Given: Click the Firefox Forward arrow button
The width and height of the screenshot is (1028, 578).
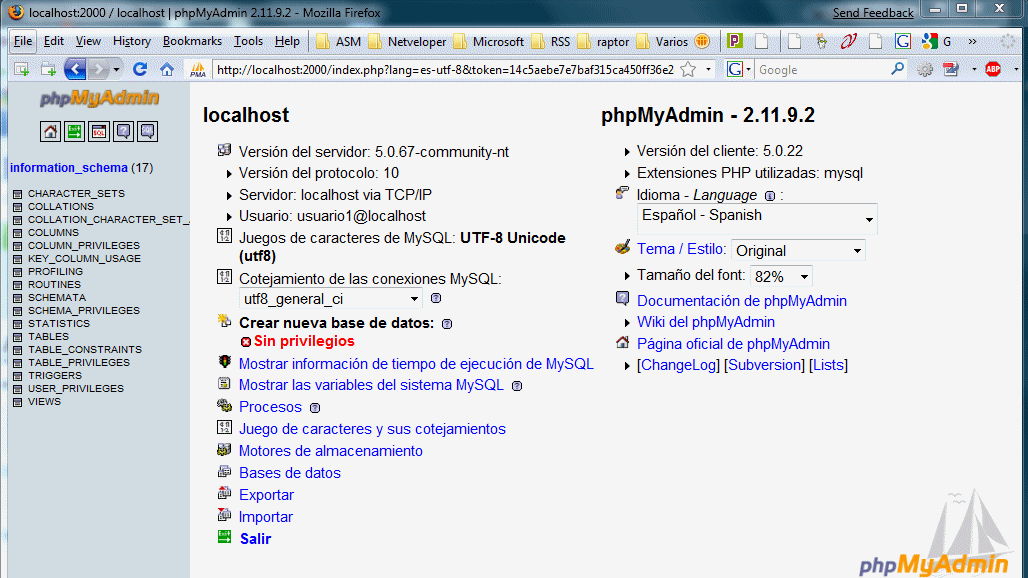Looking at the screenshot, I should point(98,69).
